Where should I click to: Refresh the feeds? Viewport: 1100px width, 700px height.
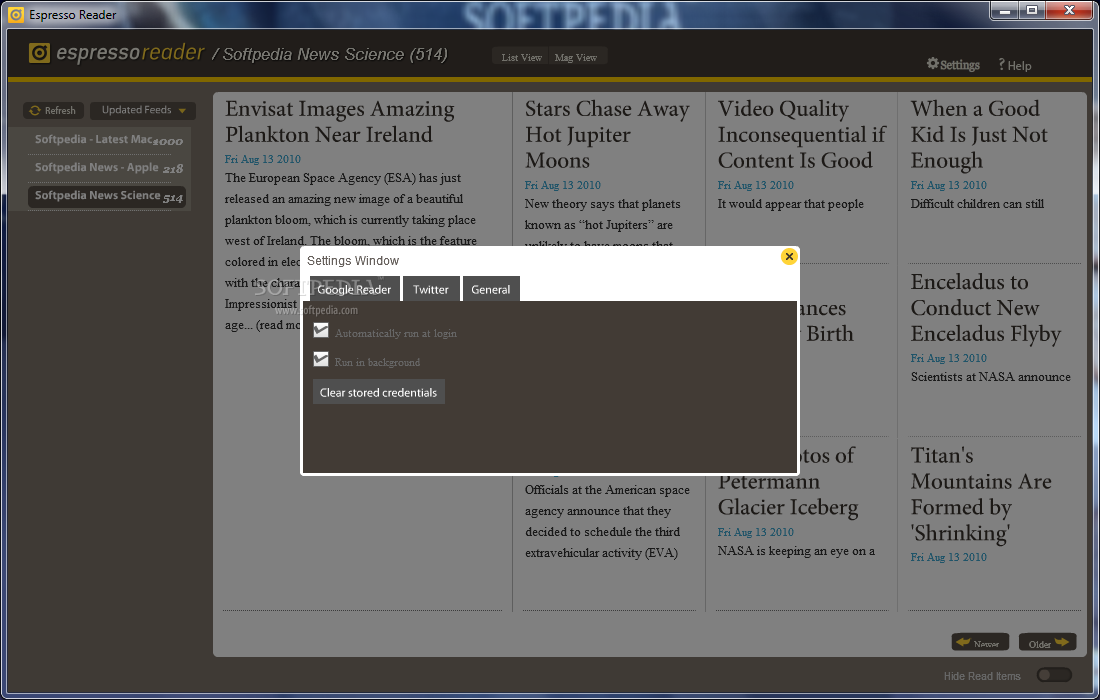tap(53, 110)
